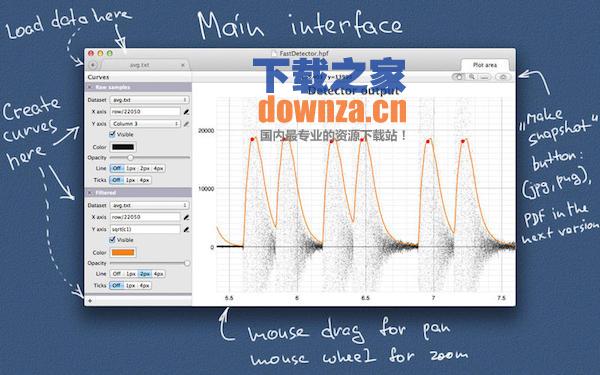Click the Raw samples section header
The image size is (600, 375).
pyautogui.click(x=138, y=87)
